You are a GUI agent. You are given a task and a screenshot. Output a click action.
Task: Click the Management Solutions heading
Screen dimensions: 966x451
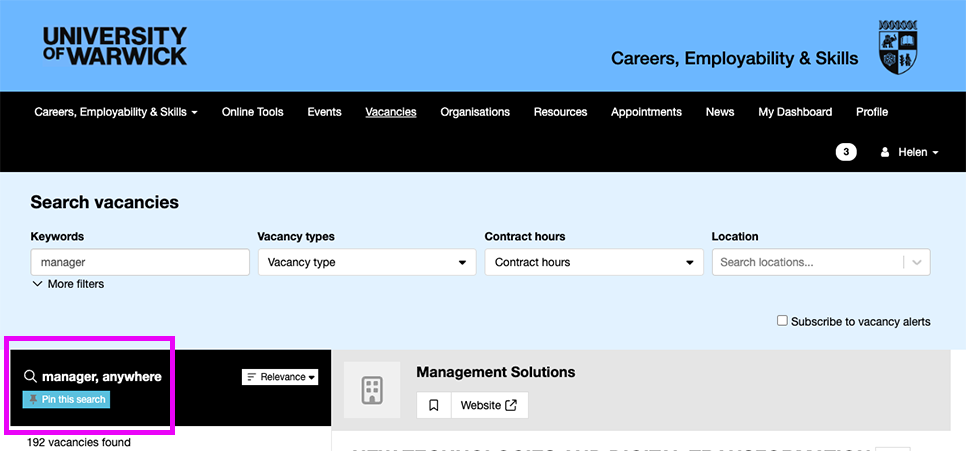496,372
